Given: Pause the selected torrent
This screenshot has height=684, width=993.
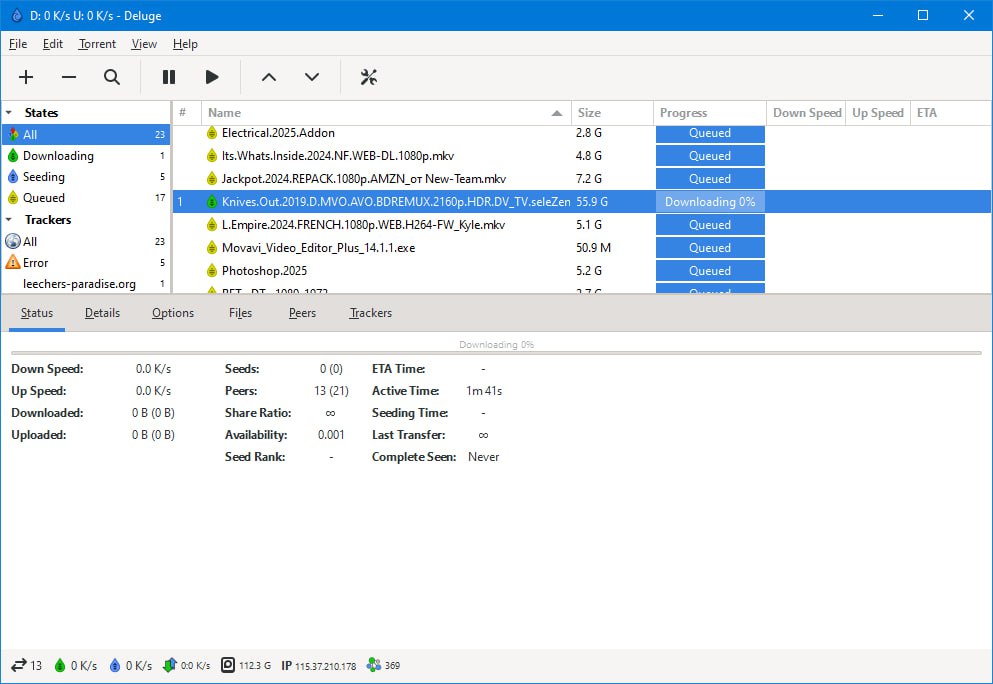Looking at the screenshot, I should click(x=169, y=77).
